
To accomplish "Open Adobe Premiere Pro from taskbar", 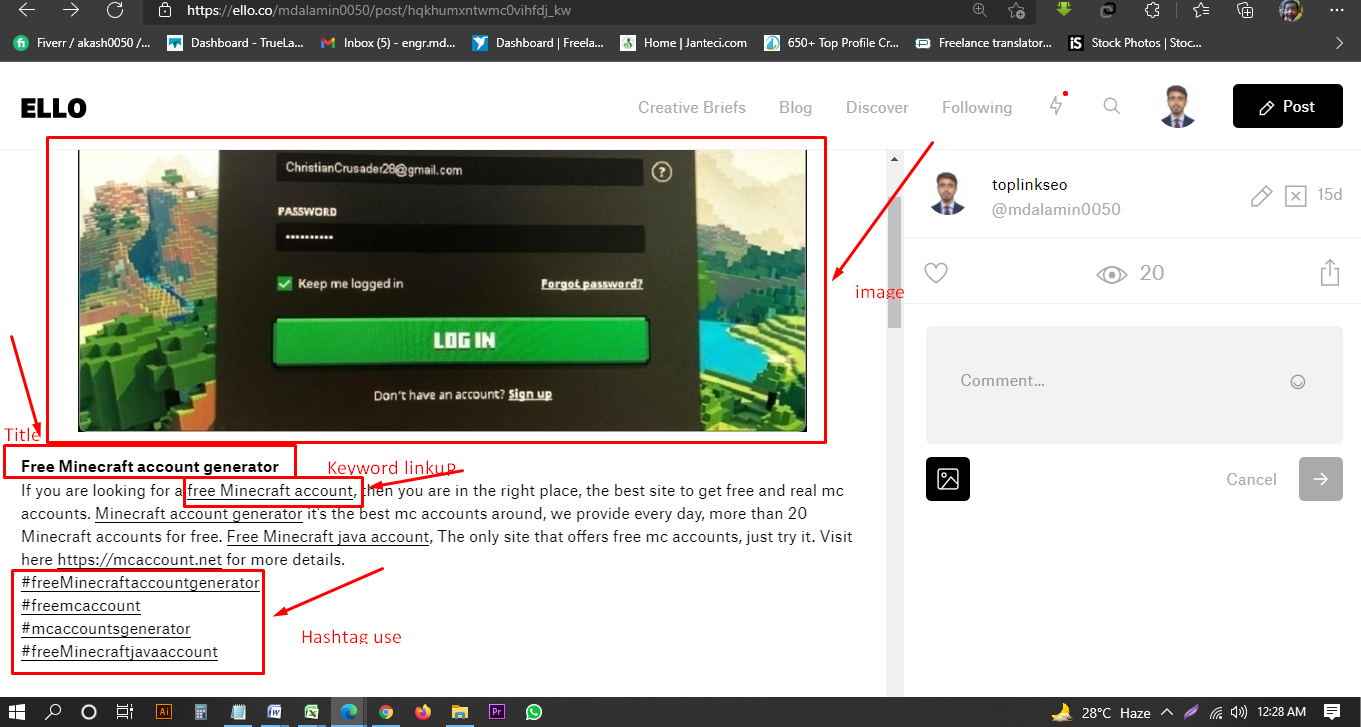I will (497, 712).
